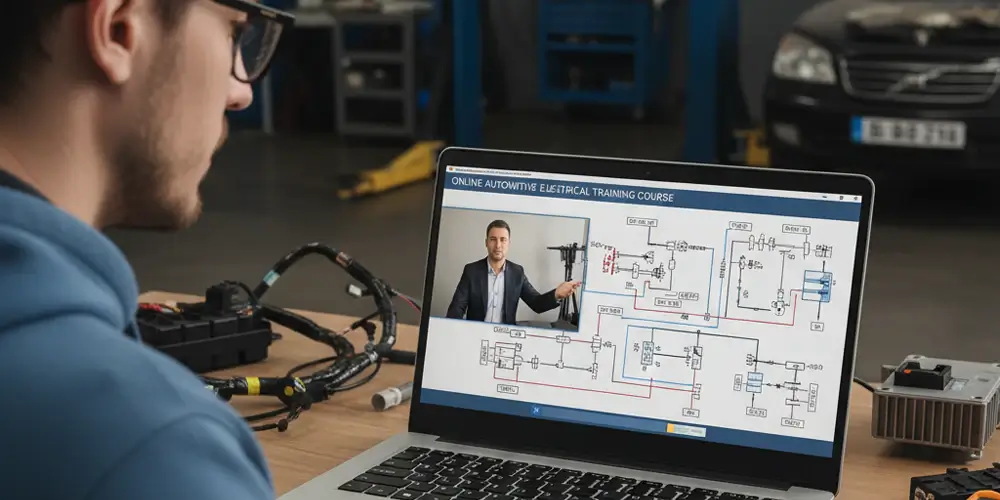Click the instructor webcam video thumbnail
Viewport: 1000px width, 500px height.
510,269
